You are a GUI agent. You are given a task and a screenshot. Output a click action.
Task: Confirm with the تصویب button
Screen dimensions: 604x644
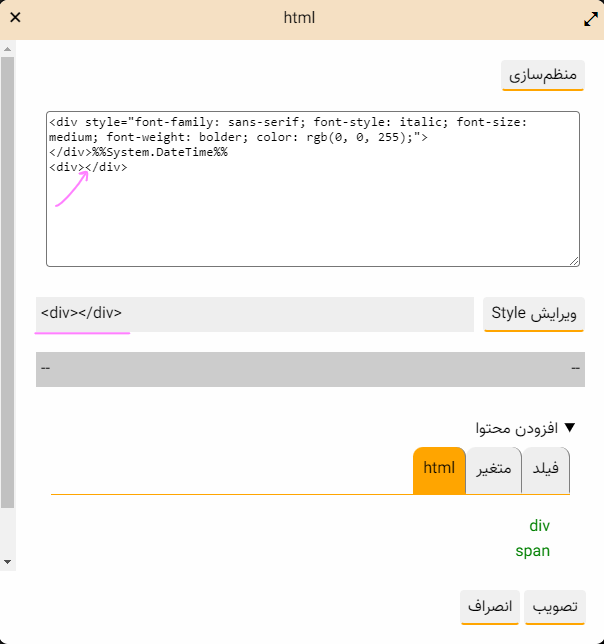pyautogui.click(x=555, y=607)
